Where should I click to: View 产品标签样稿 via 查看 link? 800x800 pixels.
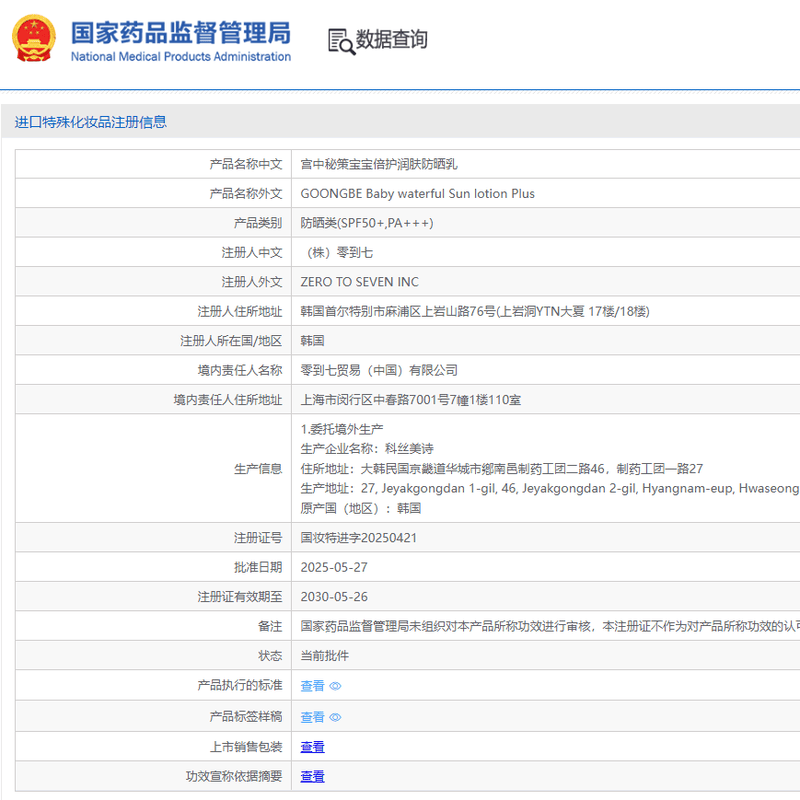tap(312, 717)
